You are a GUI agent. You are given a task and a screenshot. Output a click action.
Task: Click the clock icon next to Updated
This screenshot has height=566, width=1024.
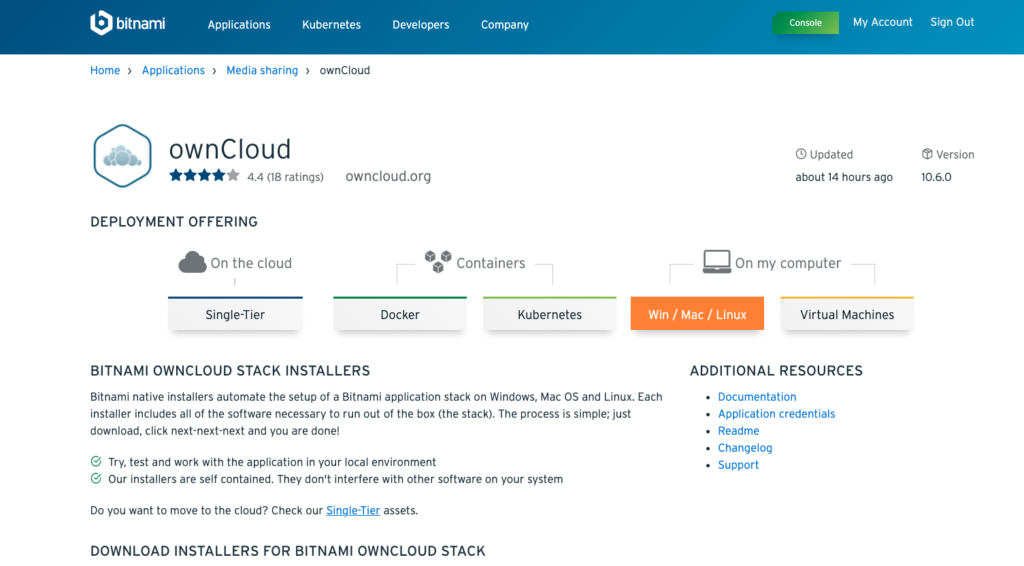click(801, 154)
